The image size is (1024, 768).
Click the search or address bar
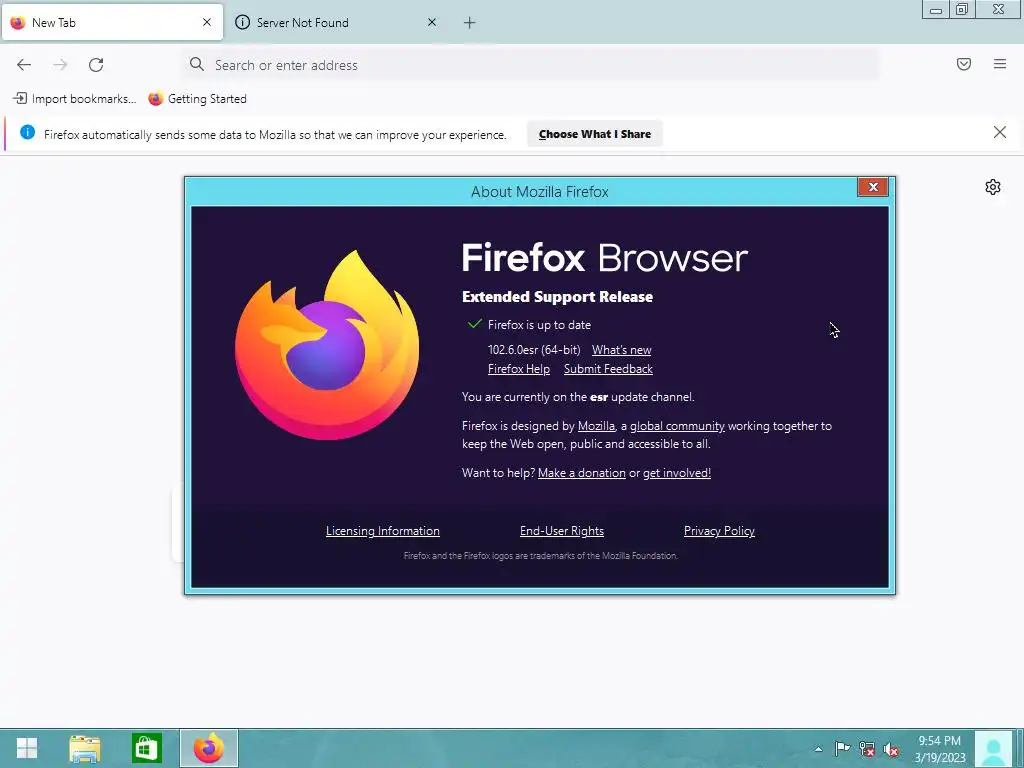(x=530, y=65)
